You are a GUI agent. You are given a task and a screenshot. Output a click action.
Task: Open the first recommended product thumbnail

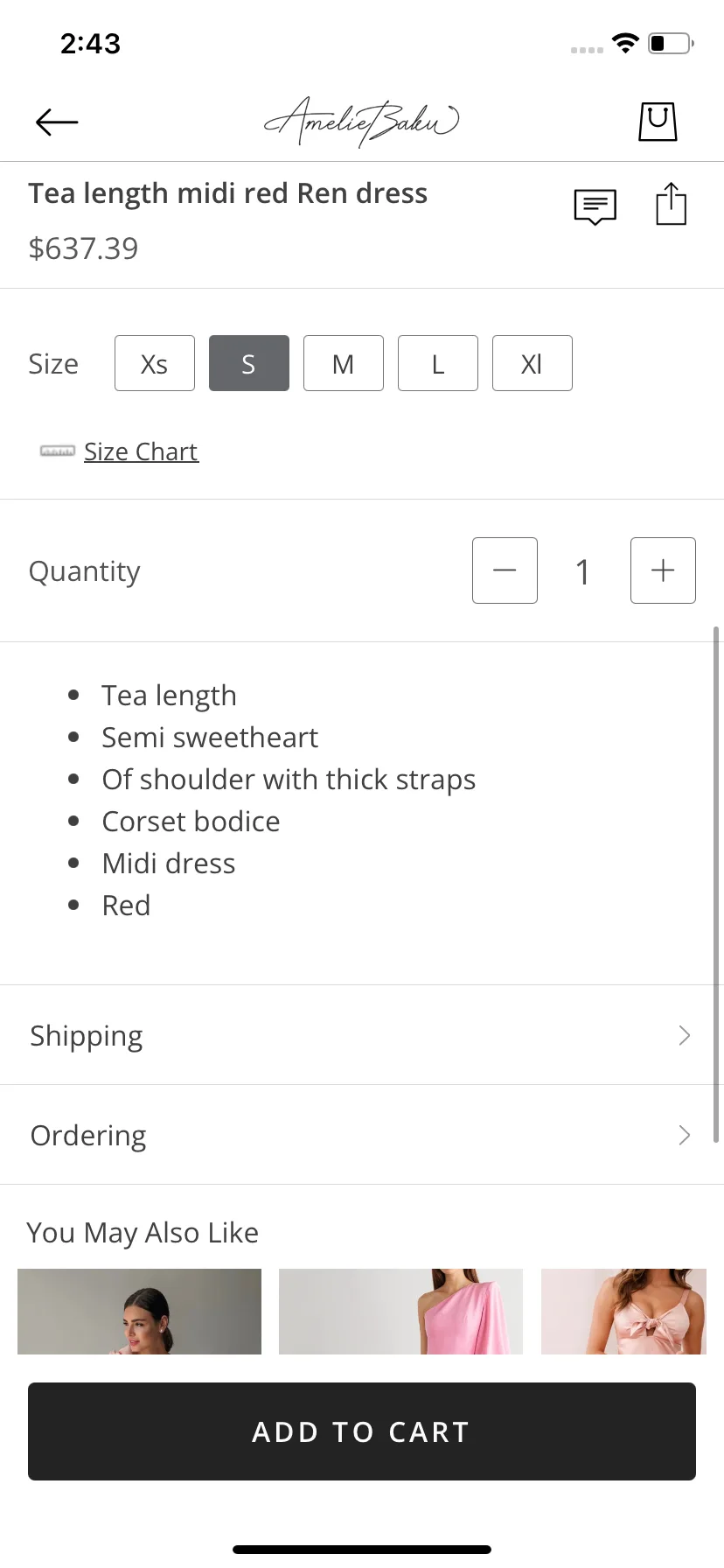point(139,1312)
